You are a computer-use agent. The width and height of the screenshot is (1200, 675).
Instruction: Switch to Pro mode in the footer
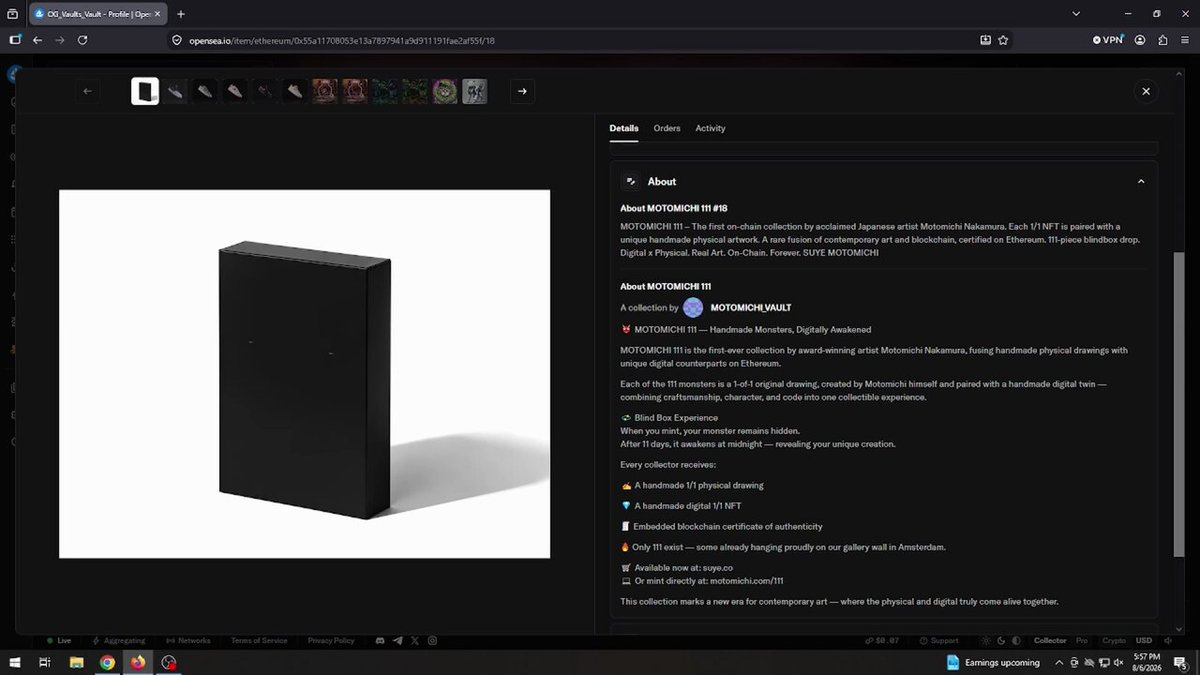(x=1082, y=640)
